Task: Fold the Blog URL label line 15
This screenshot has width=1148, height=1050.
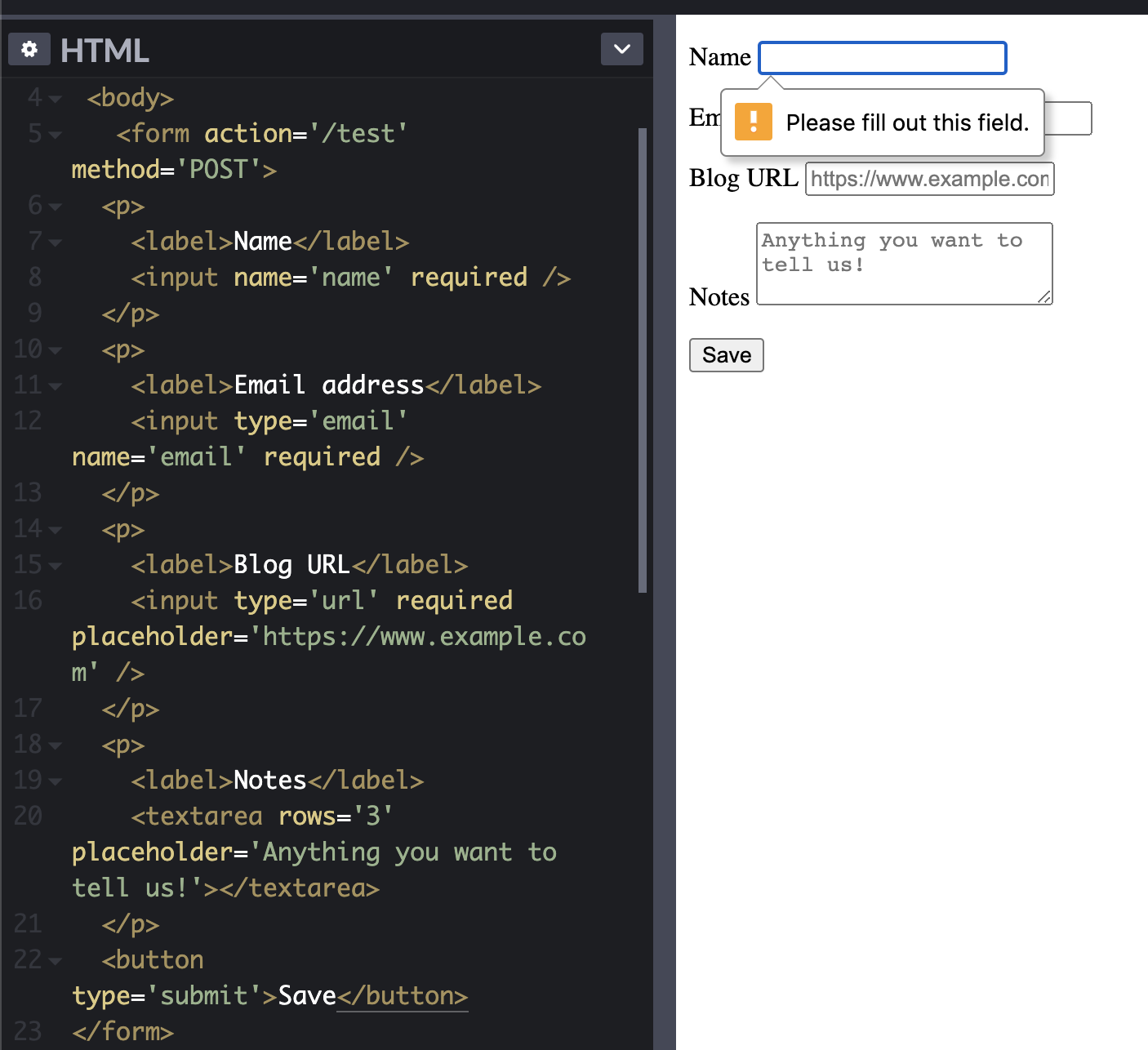Action: [56, 566]
